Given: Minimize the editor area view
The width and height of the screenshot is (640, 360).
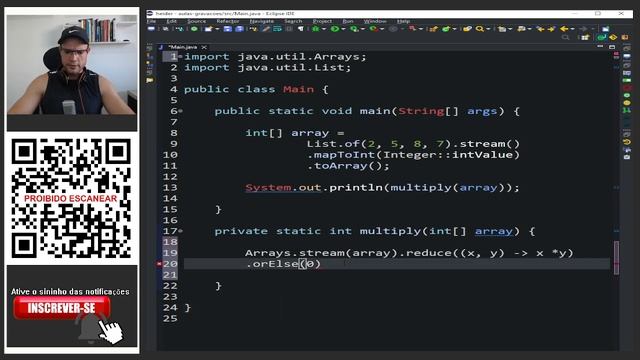Looking at the screenshot, I should click(600, 47).
